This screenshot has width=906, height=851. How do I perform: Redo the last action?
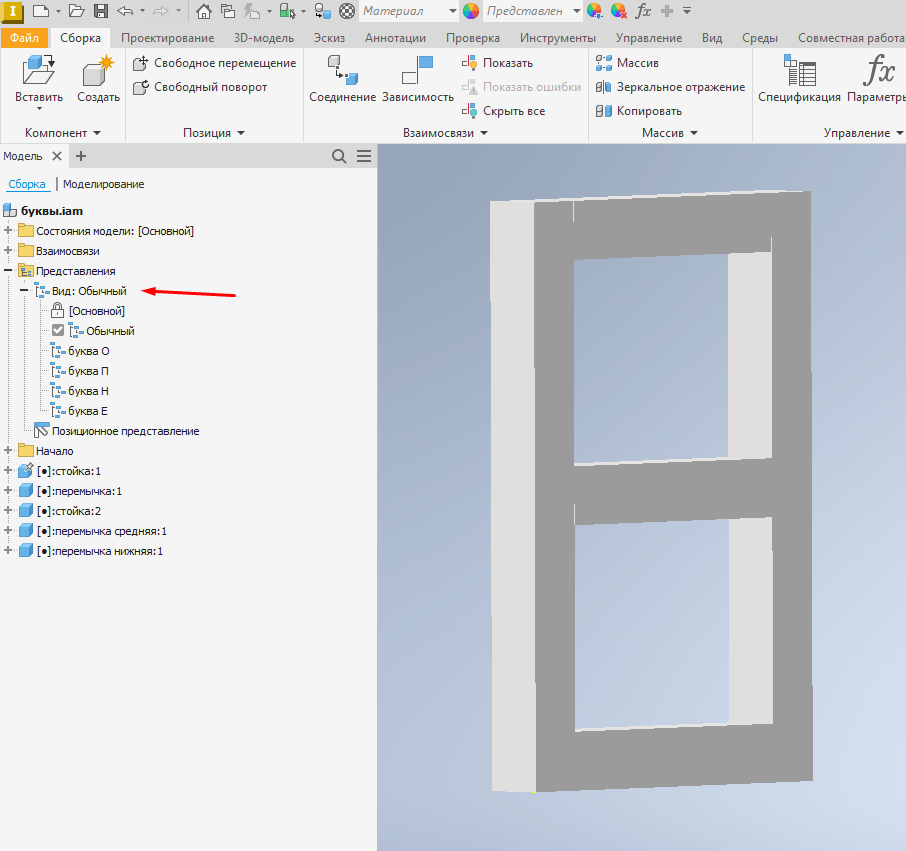[x=161, y=10]
